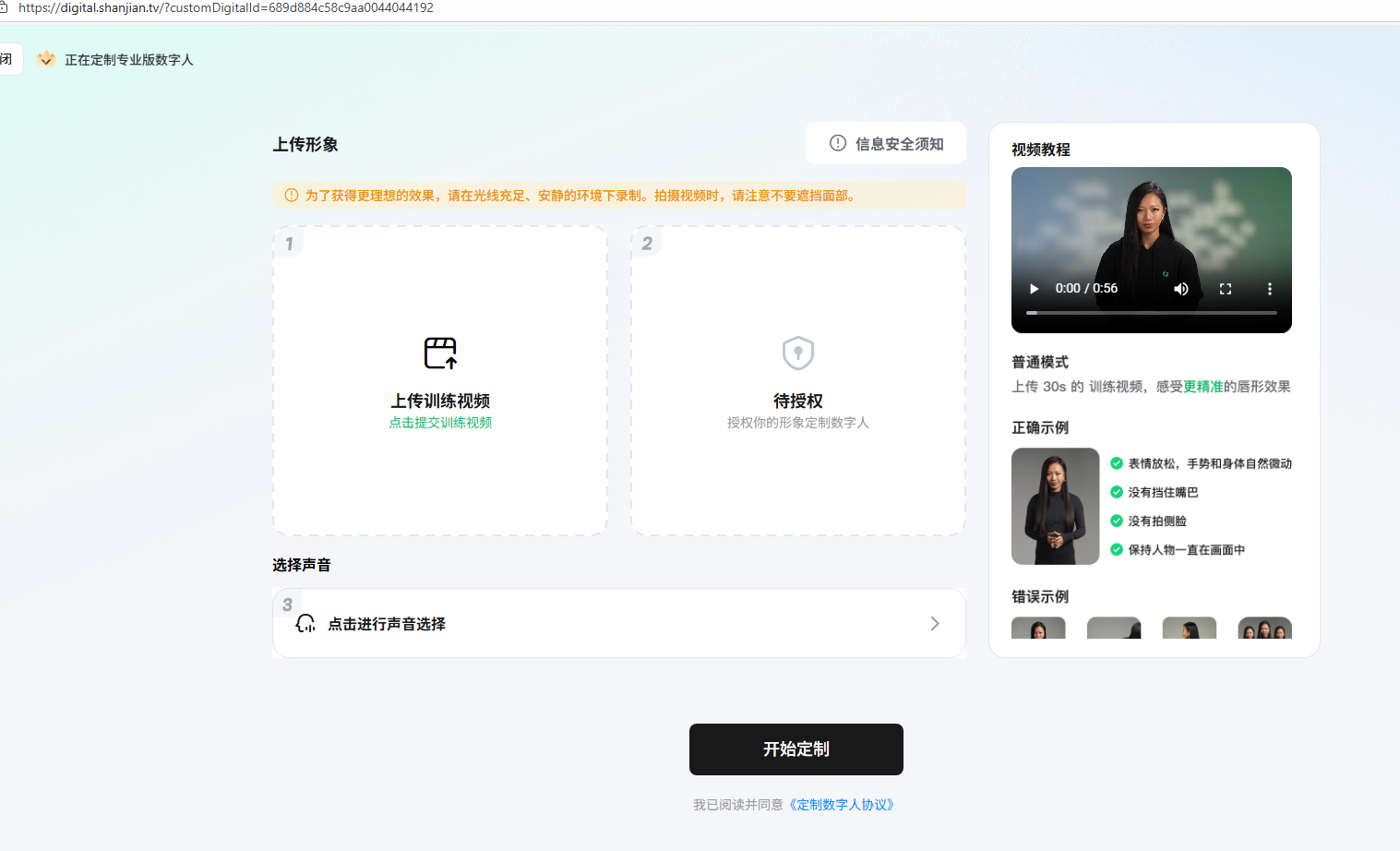Image resolution: width=1400 pixels, height=851 pixels.
Task: Enter fullscreen for the tutorial video
Action: [1225, 289]
